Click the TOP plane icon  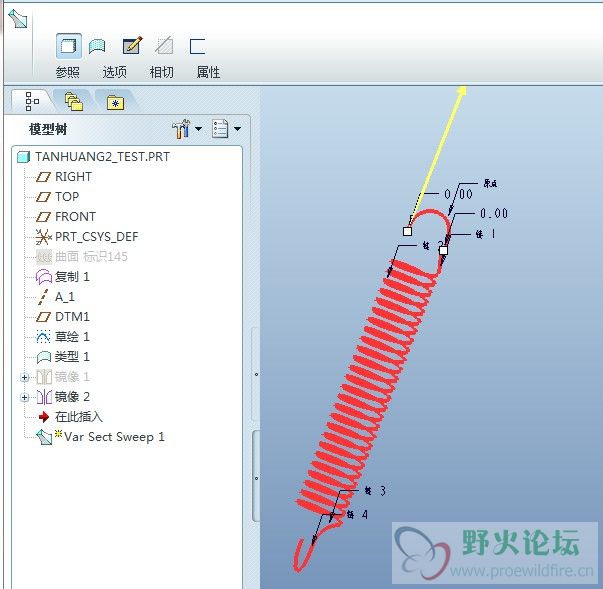click(x=43, y=197)
